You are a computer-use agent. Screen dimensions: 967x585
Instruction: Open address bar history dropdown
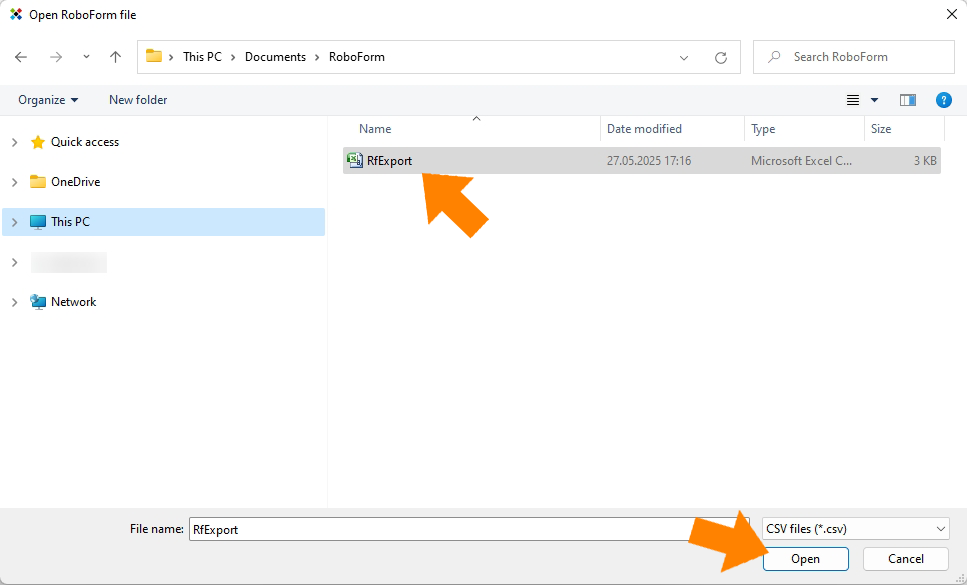(x=683, y=57)
